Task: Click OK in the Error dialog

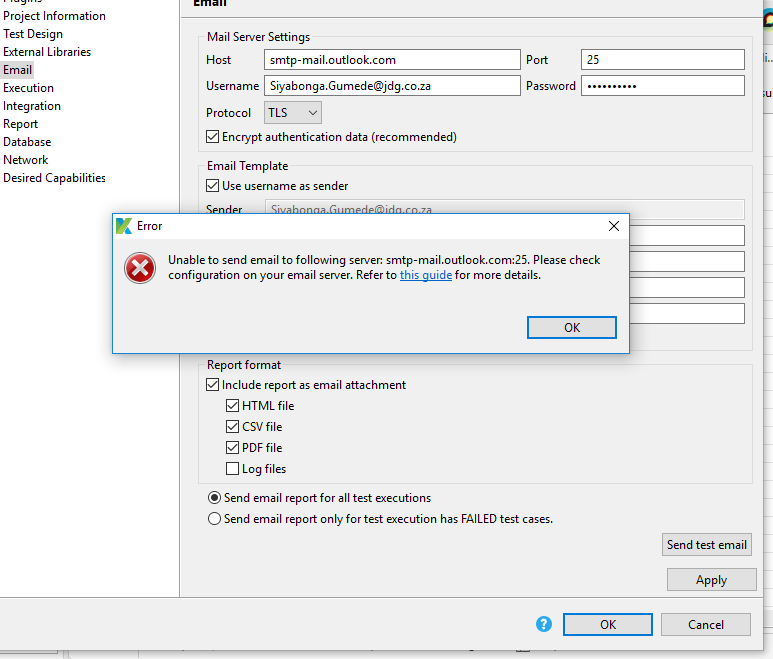Action: [571, 328]
